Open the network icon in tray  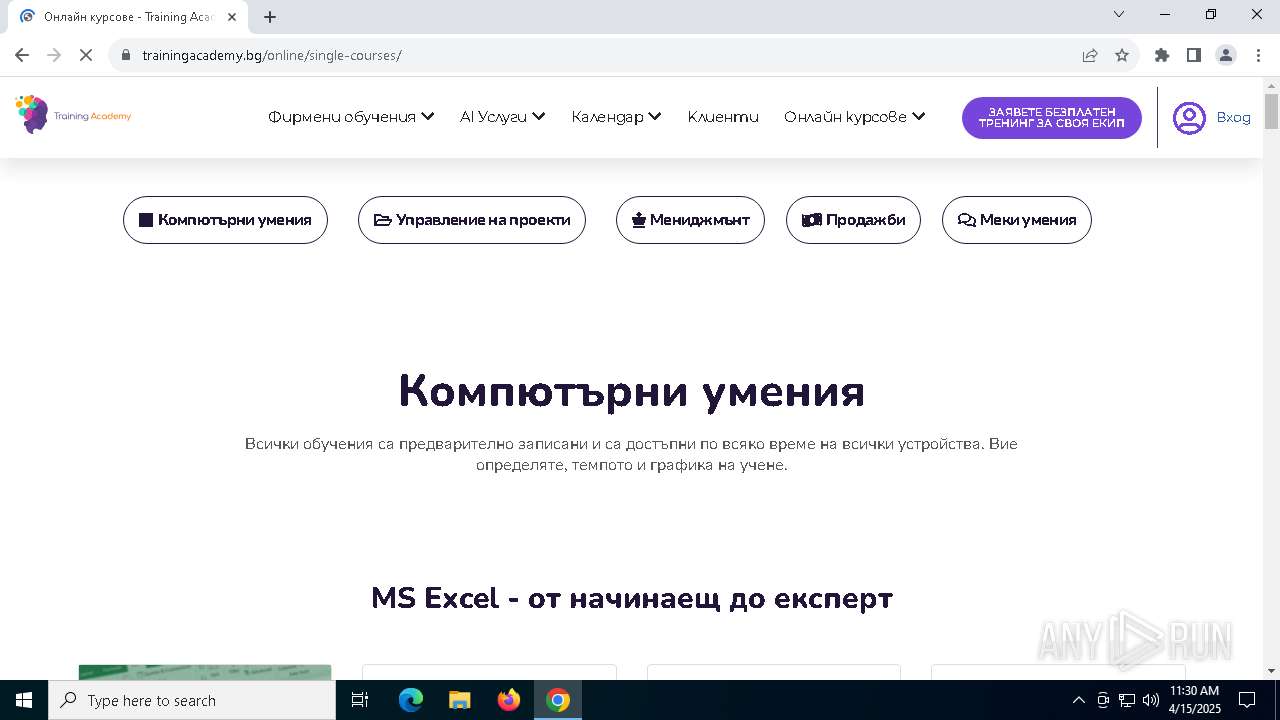click(1127, 700)
